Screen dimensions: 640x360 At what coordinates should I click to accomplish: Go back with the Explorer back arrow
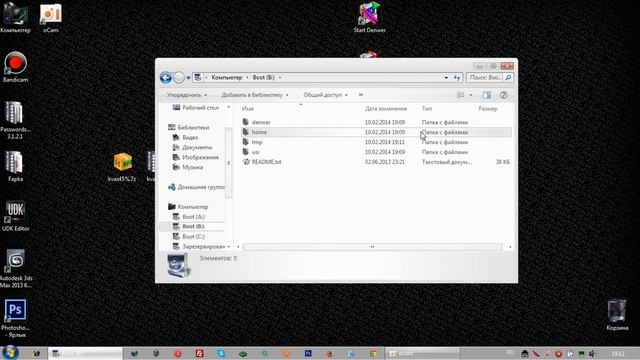coord(166,78)
